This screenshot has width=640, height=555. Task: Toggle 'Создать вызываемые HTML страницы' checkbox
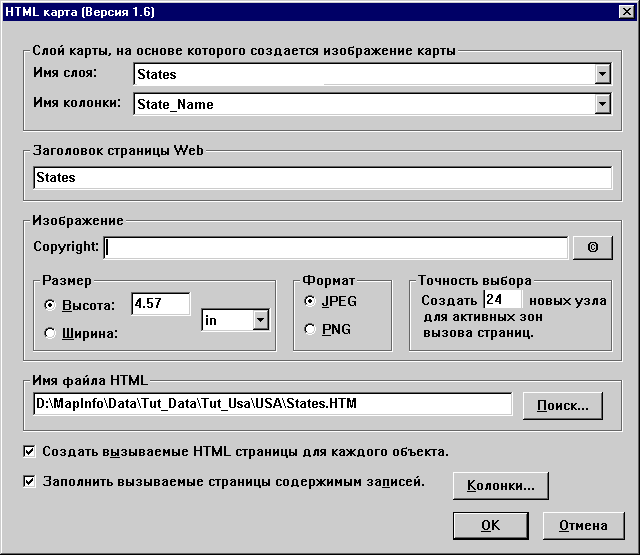pos(29,451)
